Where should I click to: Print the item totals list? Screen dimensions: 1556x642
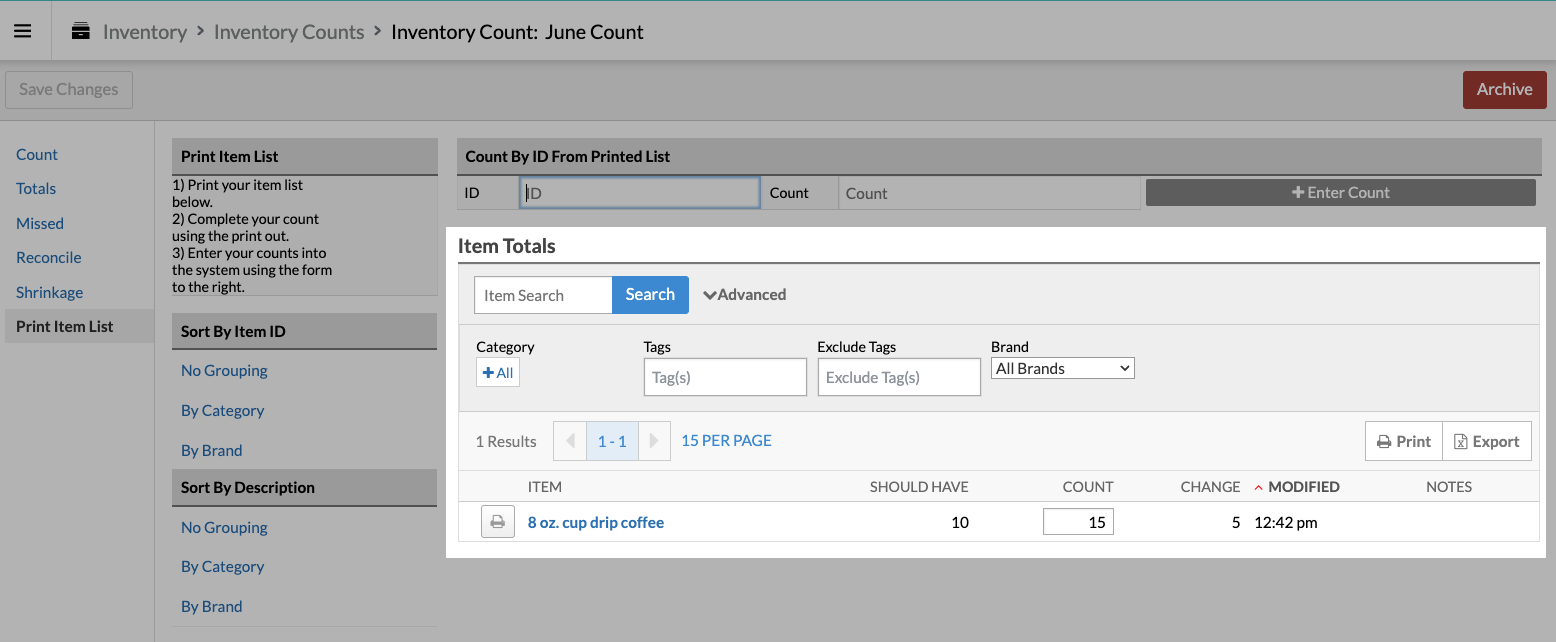click(x=1404, y=441)
